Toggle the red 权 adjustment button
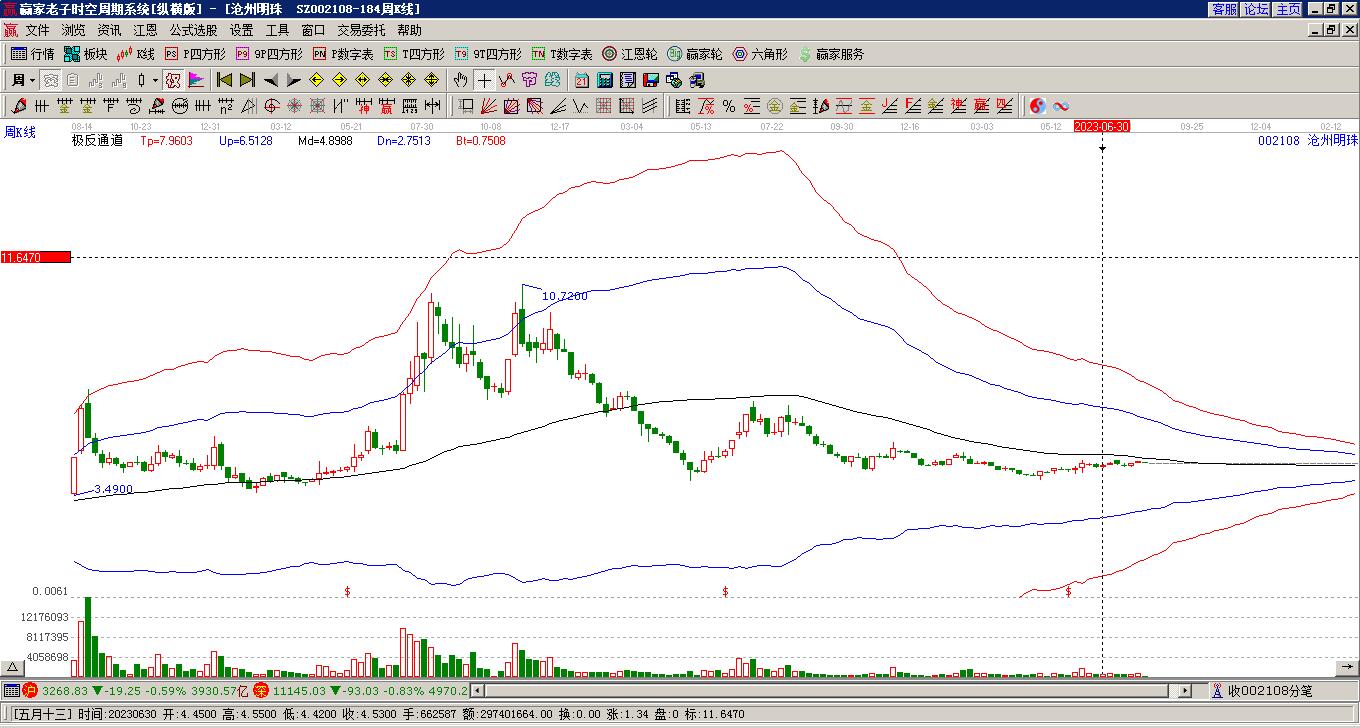1360x728 pixels. (x=172, y=80)
